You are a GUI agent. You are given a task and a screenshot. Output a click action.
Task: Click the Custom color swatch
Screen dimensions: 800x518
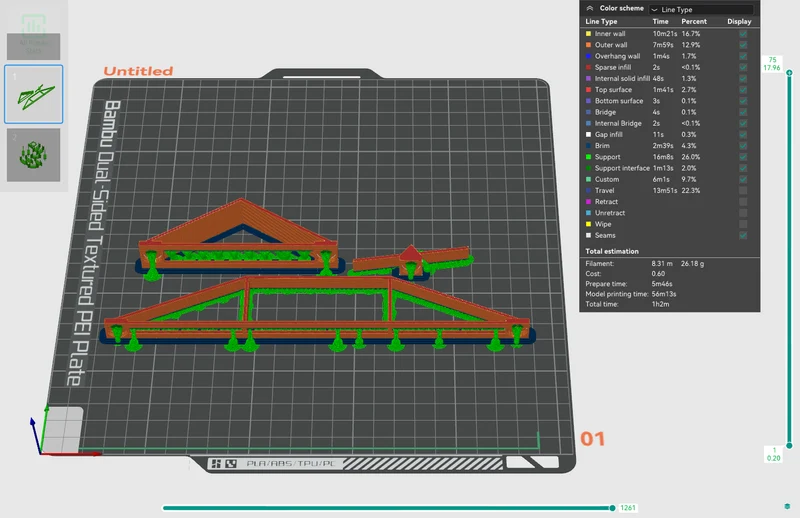pos(588,180)
